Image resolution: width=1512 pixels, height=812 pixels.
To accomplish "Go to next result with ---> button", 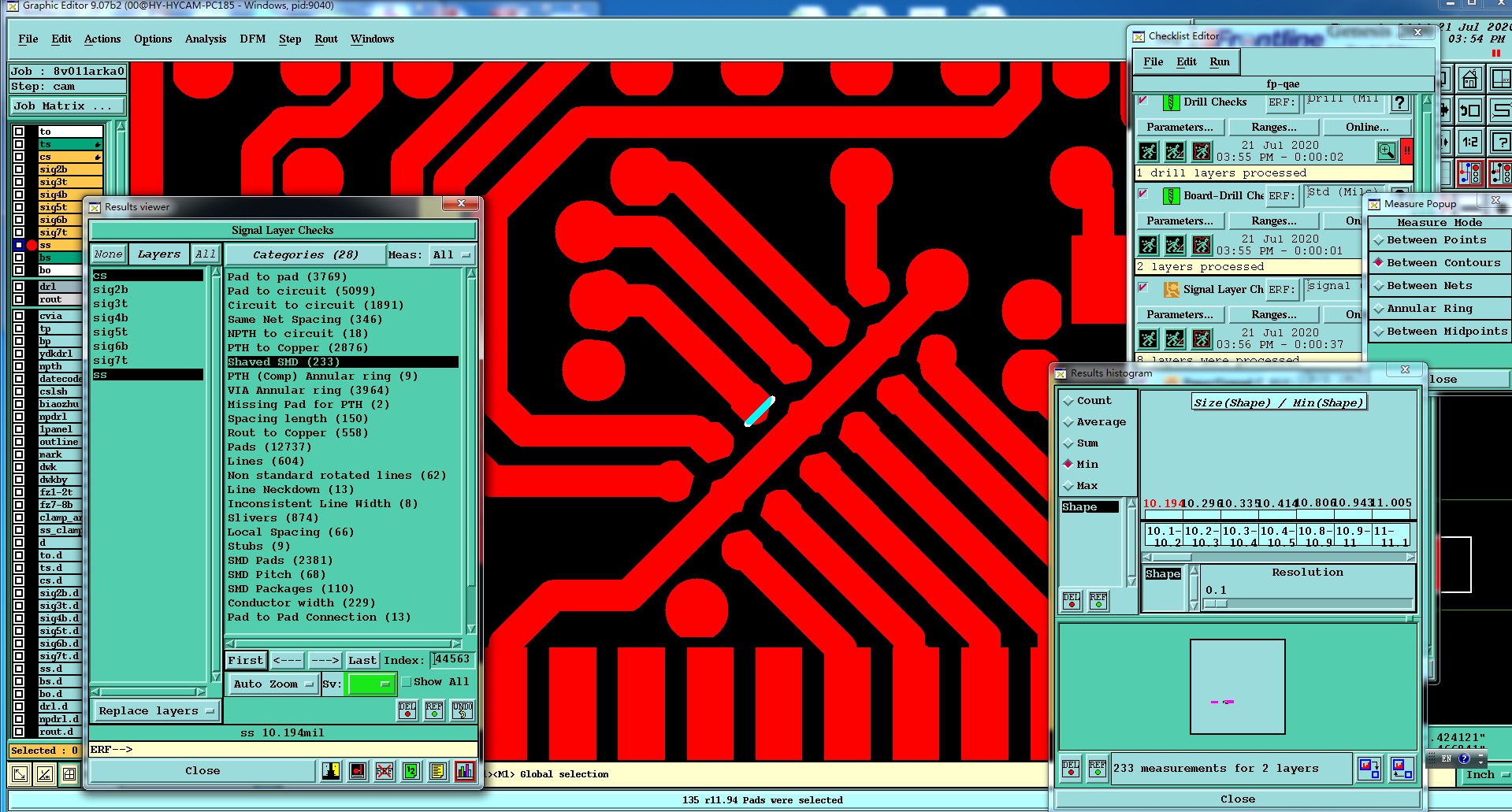I will 325,661.
